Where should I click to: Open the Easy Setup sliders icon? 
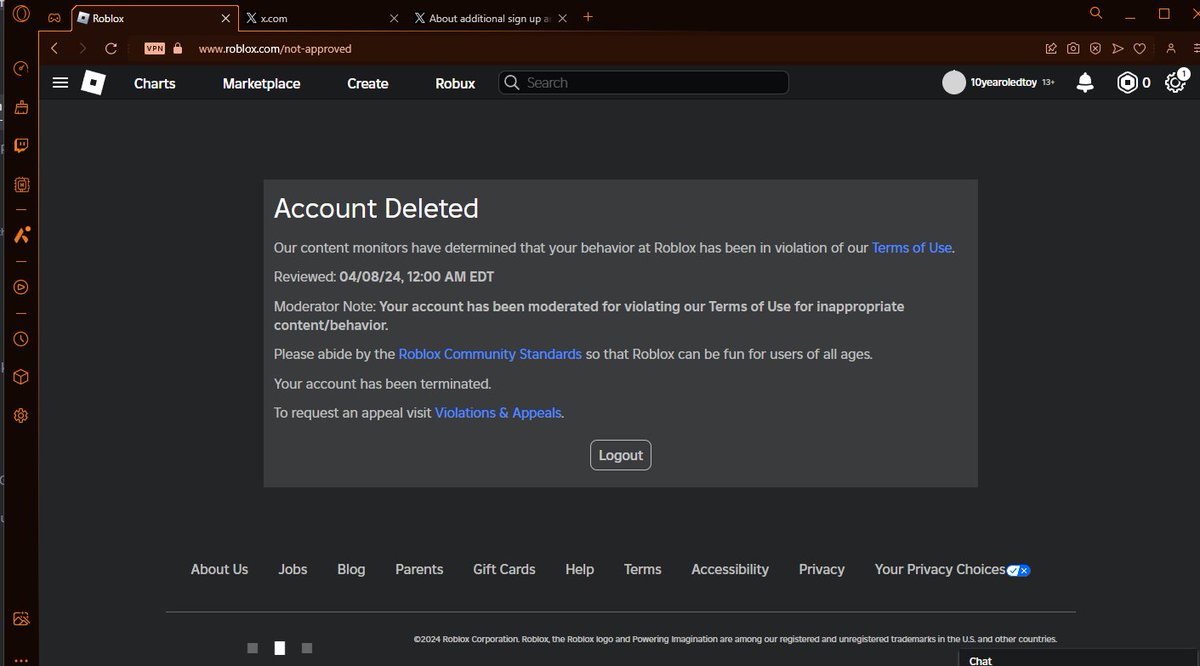point(1195,48)
